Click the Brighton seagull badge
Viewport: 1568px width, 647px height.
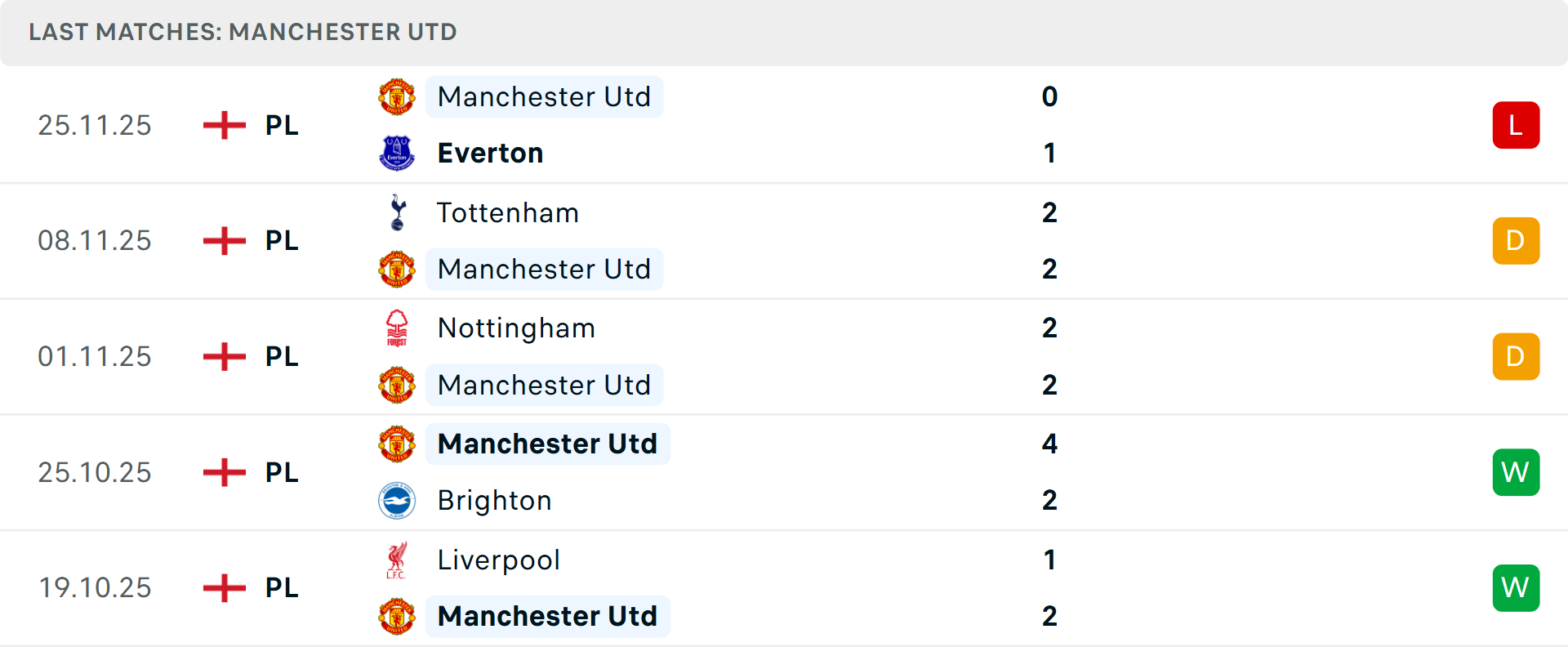pos(397,500)
